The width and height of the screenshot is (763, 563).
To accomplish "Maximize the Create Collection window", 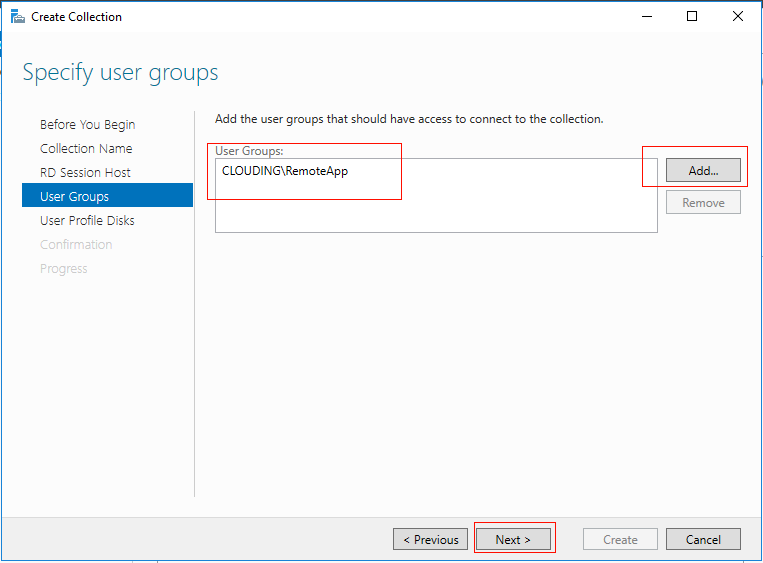I will (x=691, y=17).
